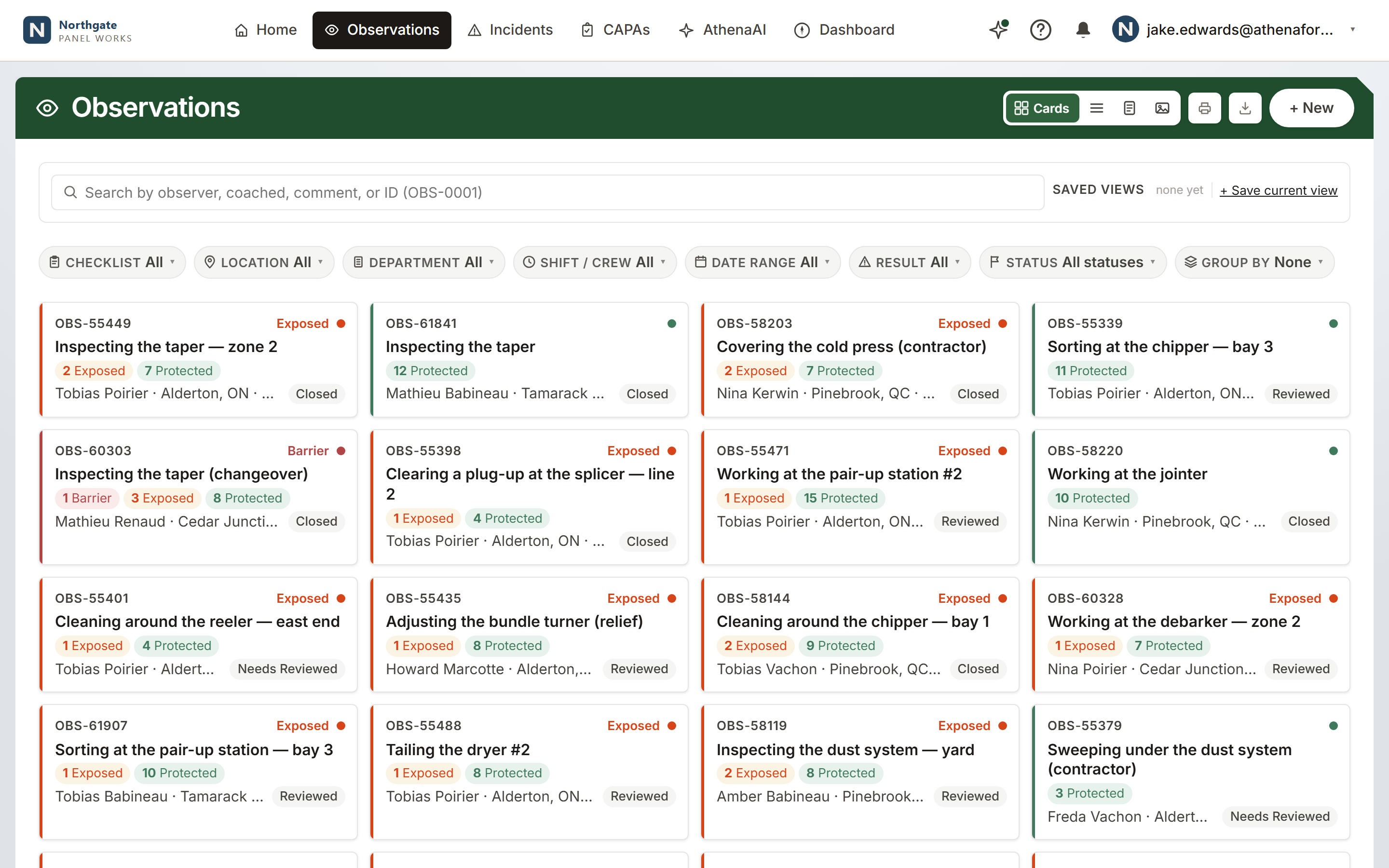Open the Date Range filter dropdown
This screenshot has width=1389, height=868.
(762, 262)
